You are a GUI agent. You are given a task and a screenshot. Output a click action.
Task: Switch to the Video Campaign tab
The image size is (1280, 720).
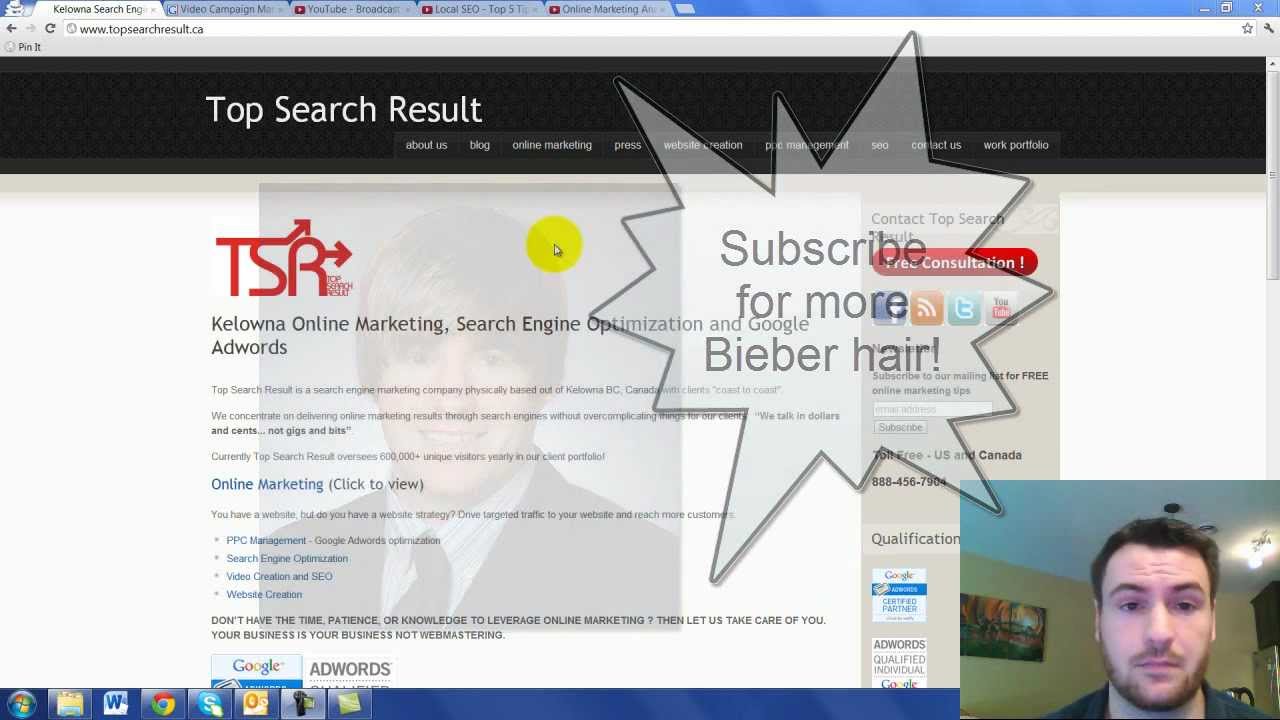pos(226,9)
